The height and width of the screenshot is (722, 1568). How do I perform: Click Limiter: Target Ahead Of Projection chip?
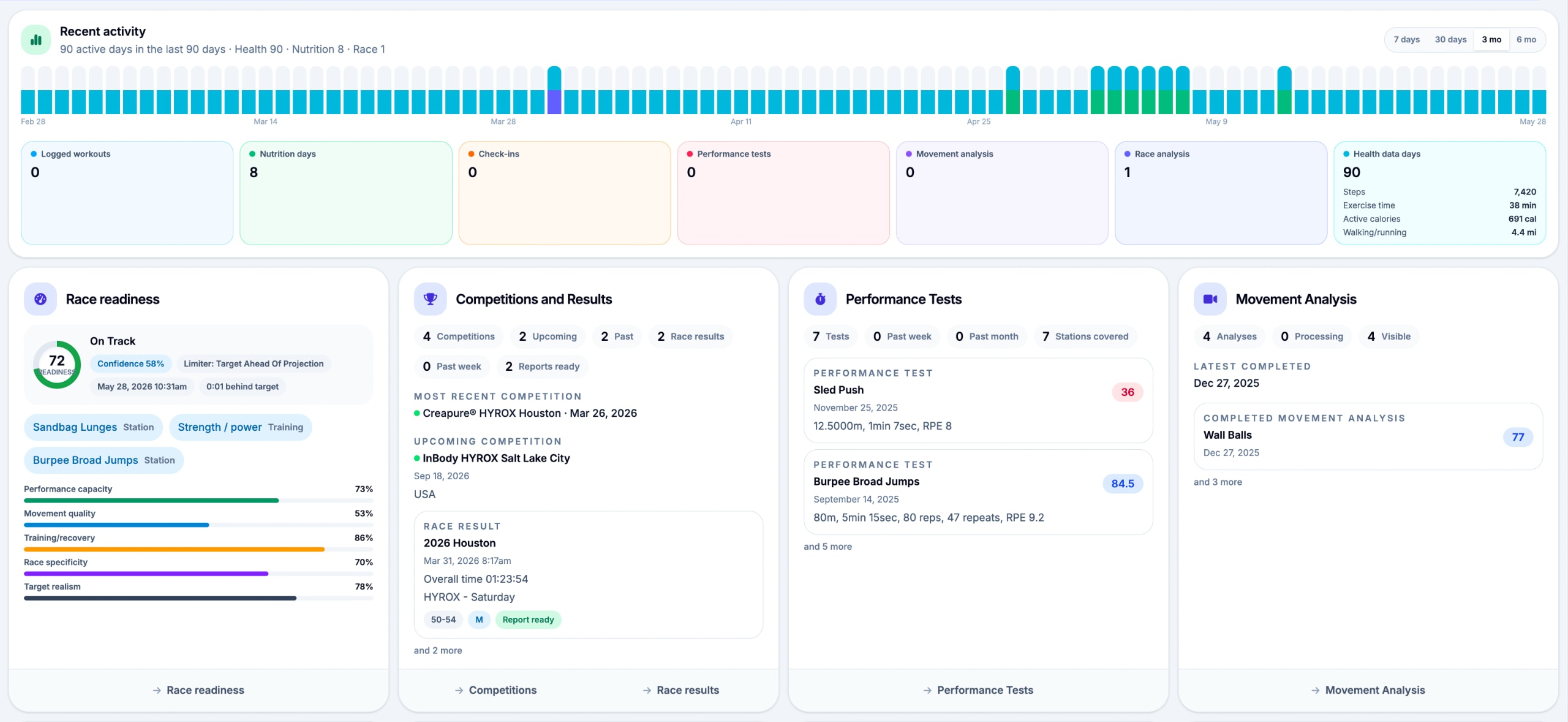pos(254,364)
